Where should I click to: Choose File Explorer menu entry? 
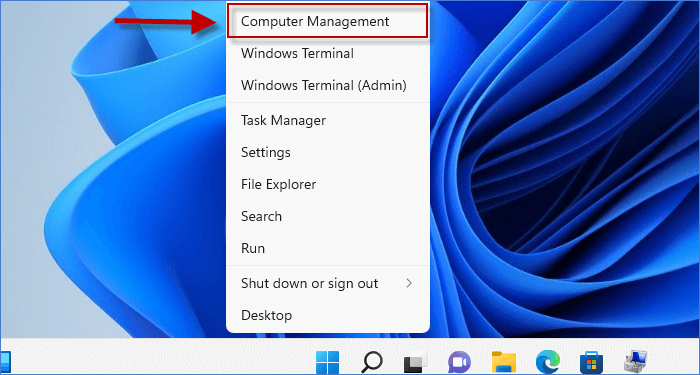point(328,184)
